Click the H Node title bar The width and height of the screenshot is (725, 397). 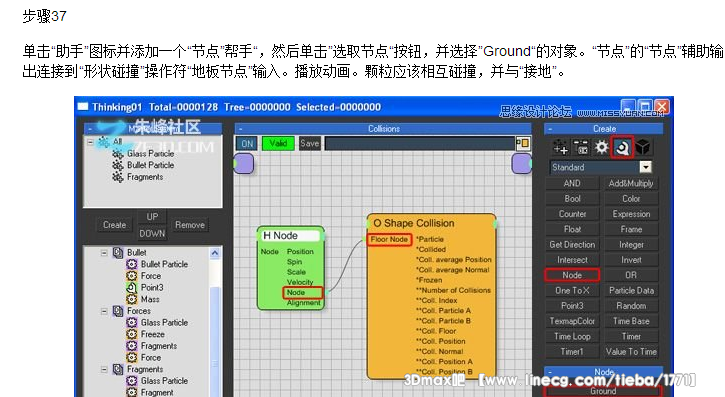(290, 236)
